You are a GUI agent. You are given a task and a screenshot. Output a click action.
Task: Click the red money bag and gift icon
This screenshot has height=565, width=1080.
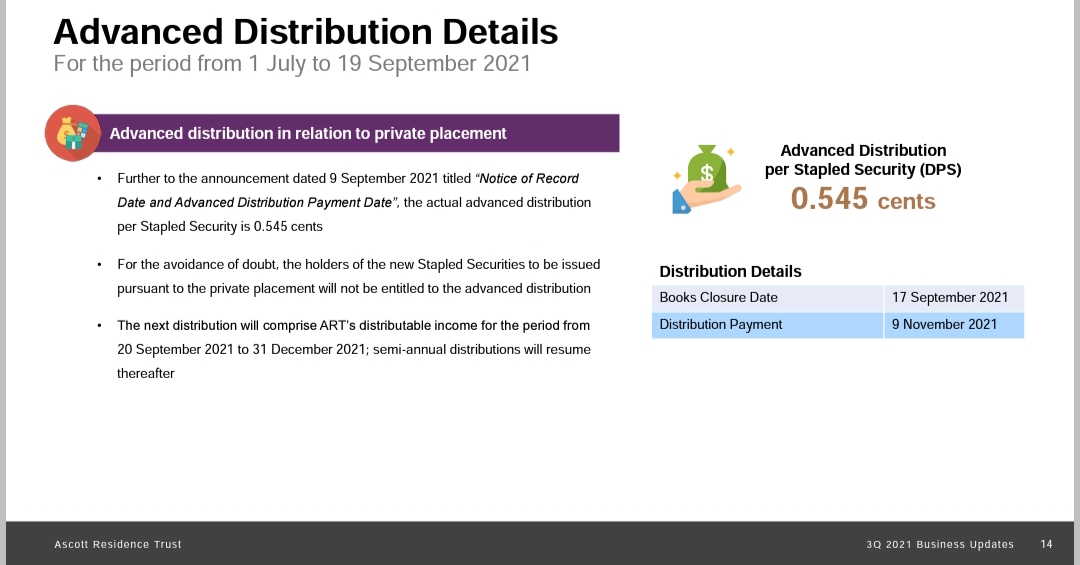[73, 133]
